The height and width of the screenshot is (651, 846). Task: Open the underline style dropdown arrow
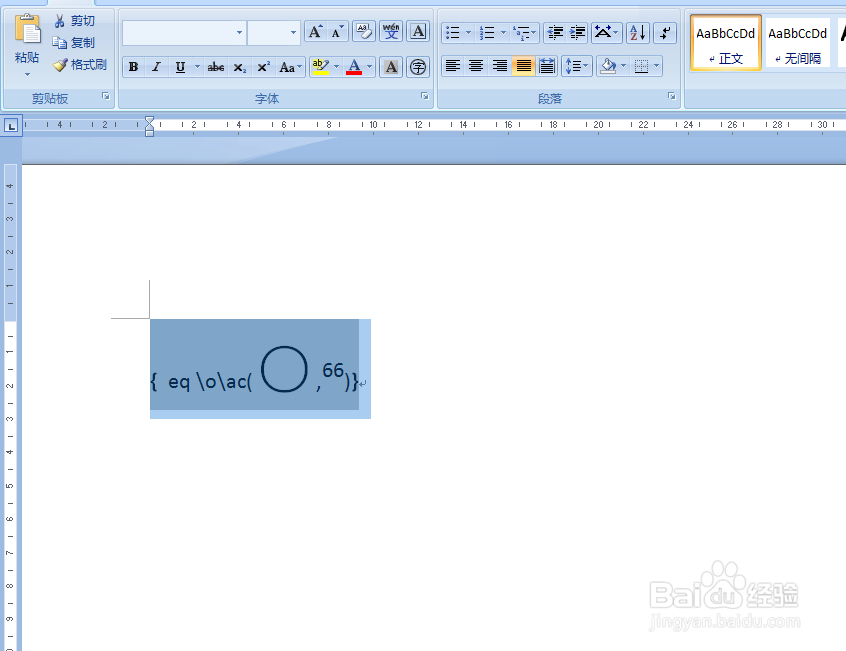click(197, 67)
